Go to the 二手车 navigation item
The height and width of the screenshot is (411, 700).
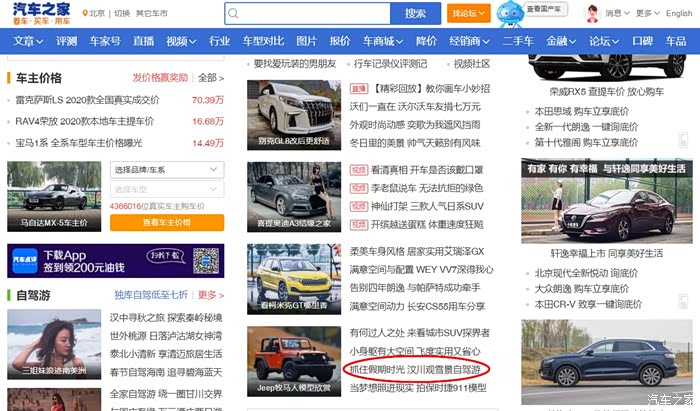point(517,41)
